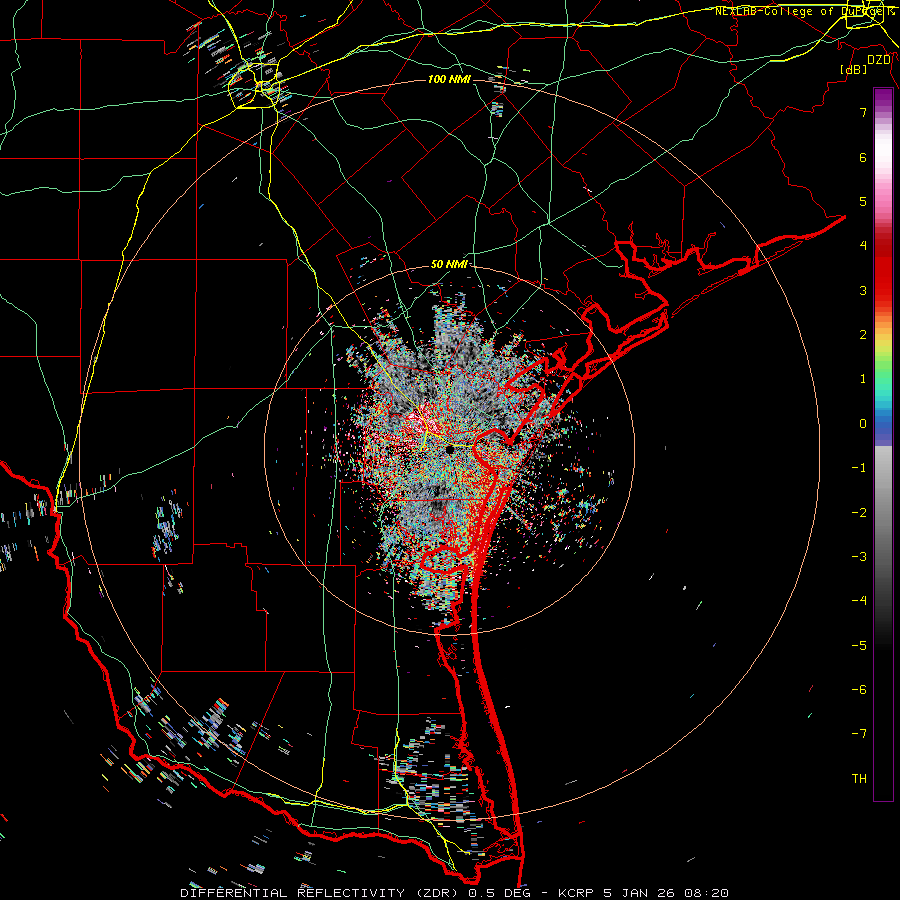Click the 100 NMI range ring label

(449, 79)
